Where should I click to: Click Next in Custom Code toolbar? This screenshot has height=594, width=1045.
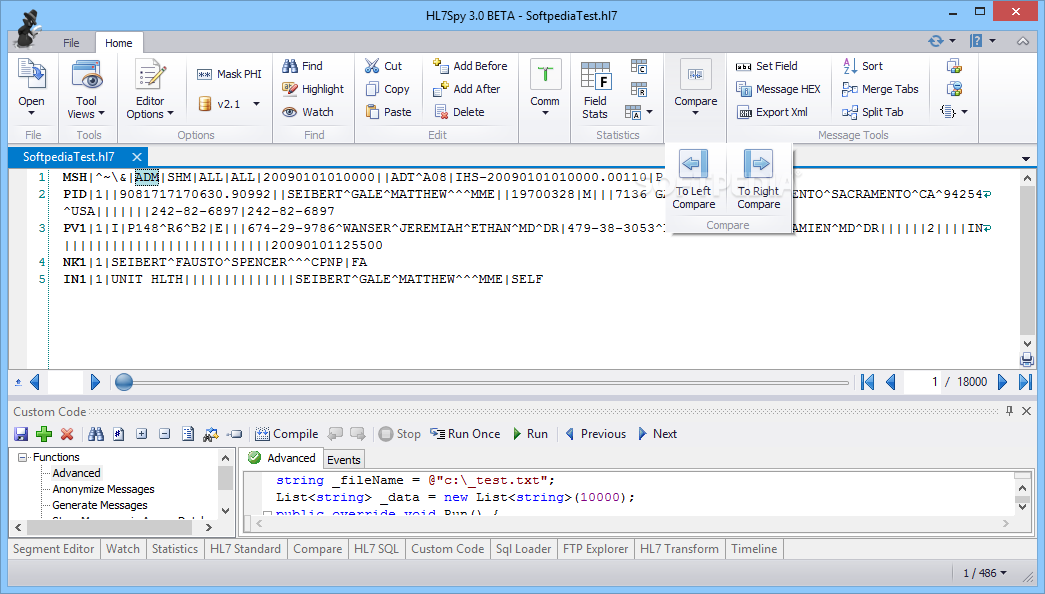pyautogui.click(x=657, y=434)
